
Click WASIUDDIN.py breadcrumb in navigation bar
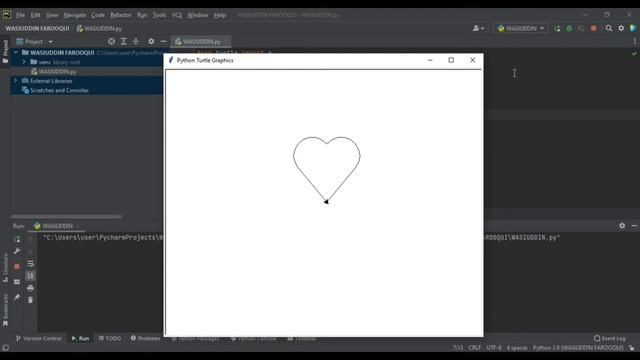tap(99, 28)
